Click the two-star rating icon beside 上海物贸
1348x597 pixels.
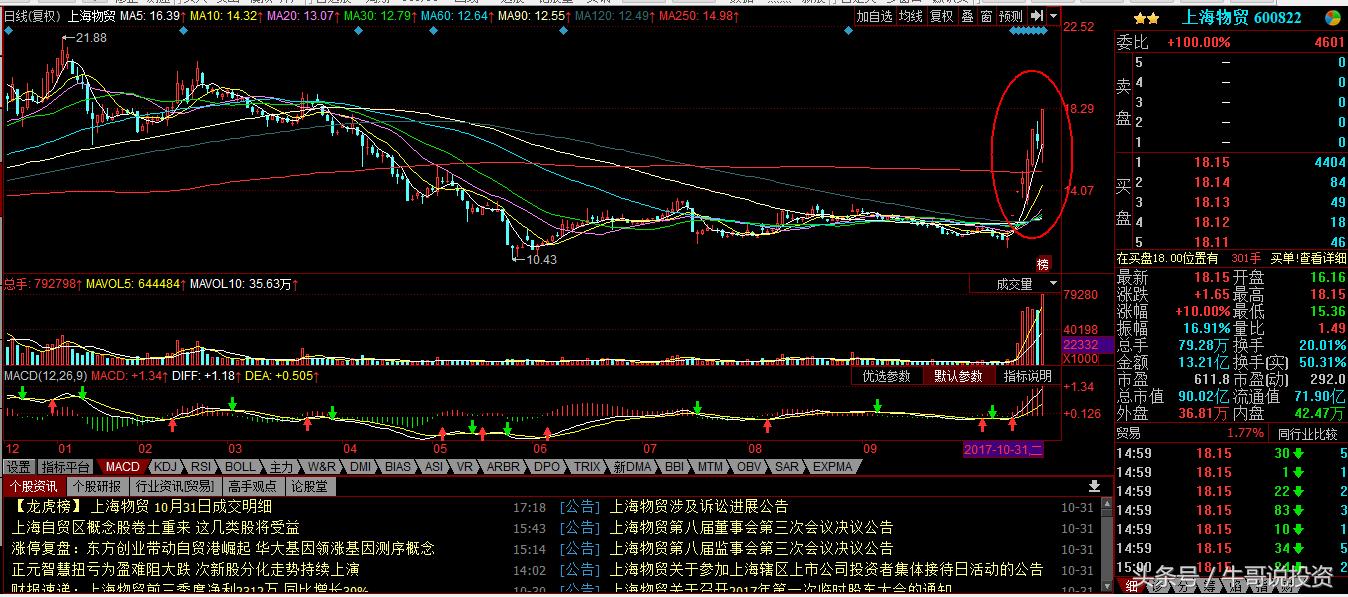tap(1146, 15)
